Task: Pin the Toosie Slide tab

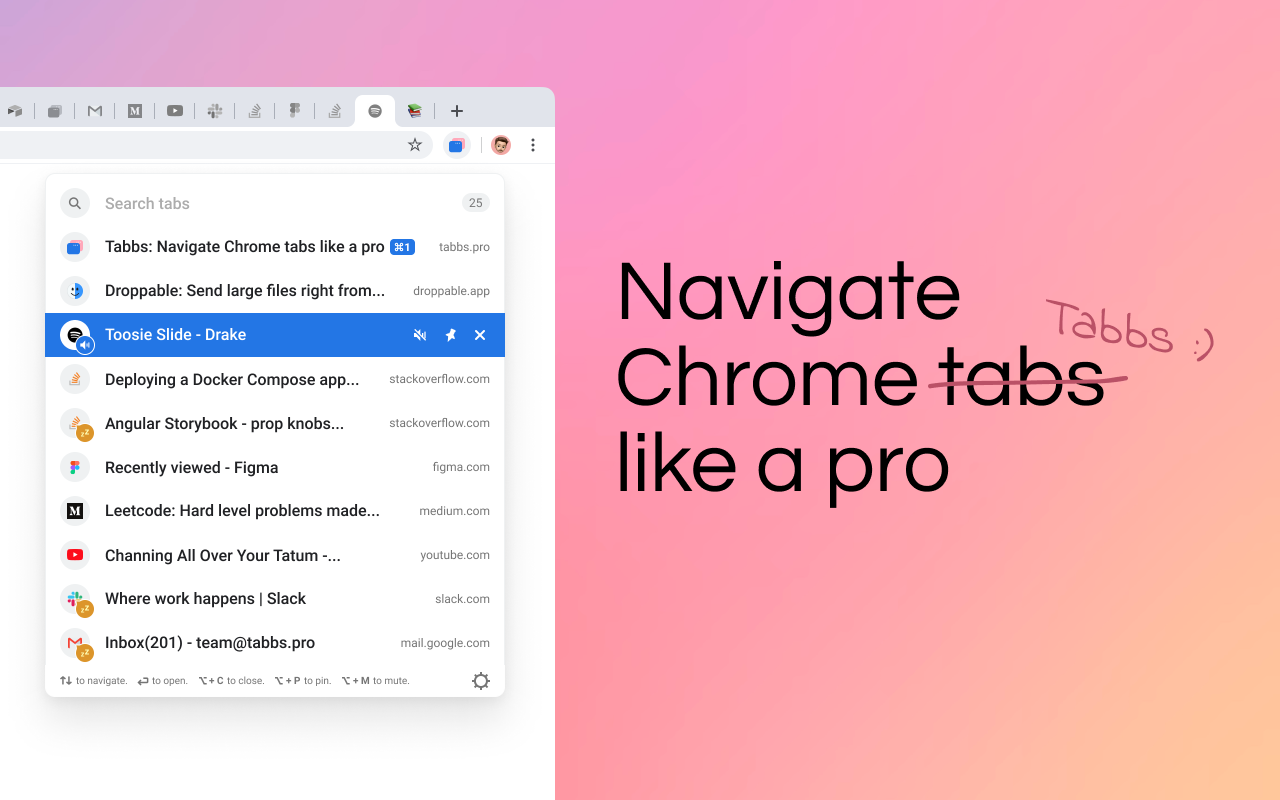Action: pos(450,335)
